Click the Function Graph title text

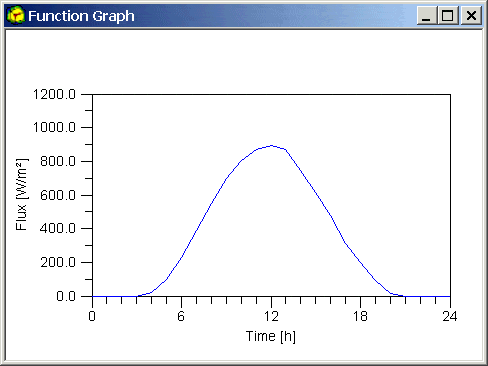[x=81, y=16]
